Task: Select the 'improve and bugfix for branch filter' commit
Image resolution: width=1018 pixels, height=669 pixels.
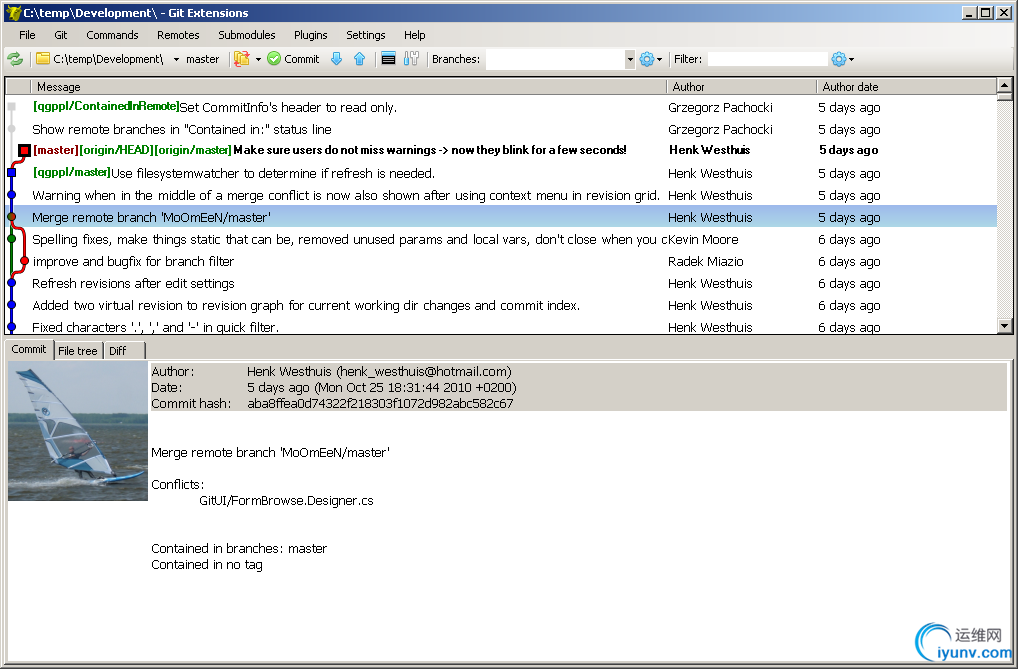Action: pyautogui.click(x=133, y=262)
